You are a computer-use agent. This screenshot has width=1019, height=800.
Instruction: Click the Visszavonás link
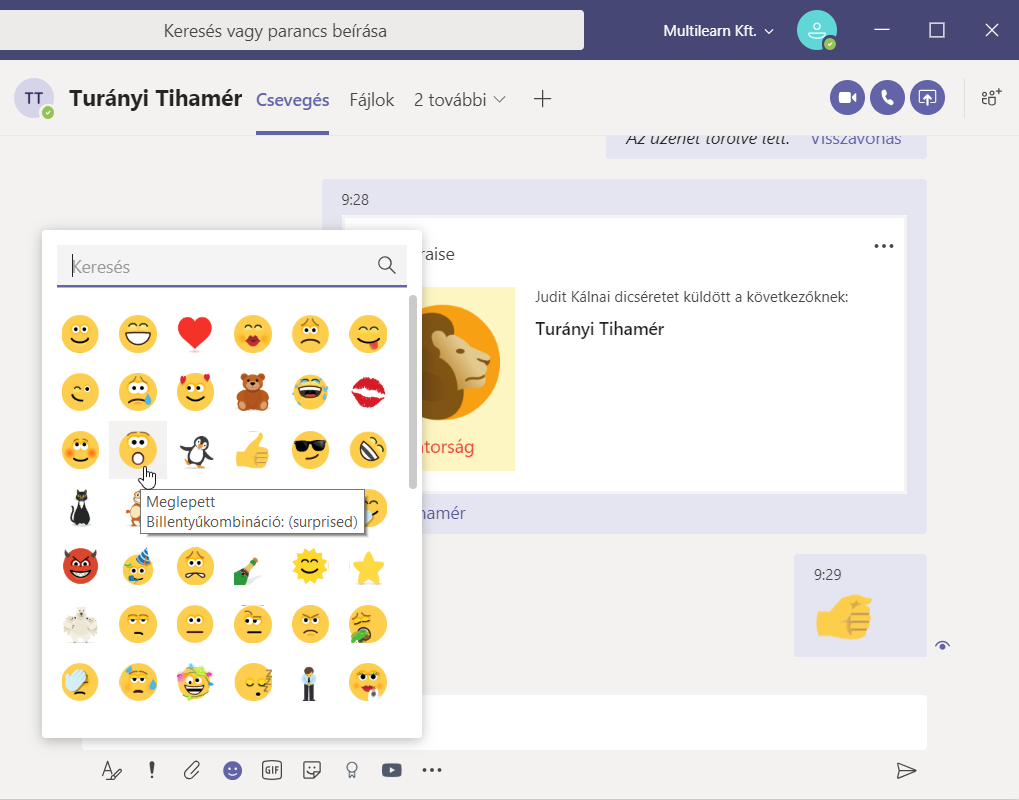[855, 139]
